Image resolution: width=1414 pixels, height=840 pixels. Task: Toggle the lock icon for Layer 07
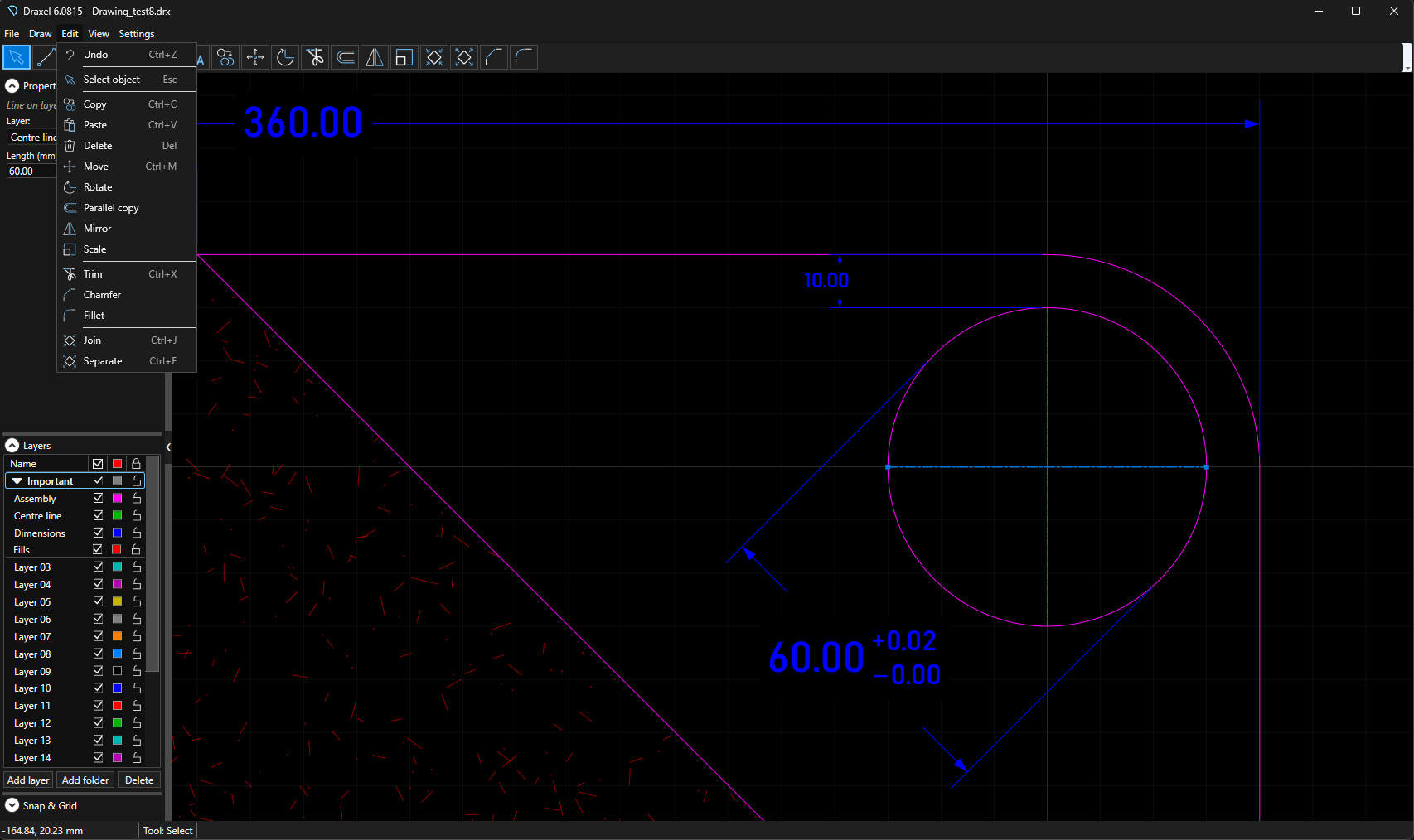pos(137,637)
